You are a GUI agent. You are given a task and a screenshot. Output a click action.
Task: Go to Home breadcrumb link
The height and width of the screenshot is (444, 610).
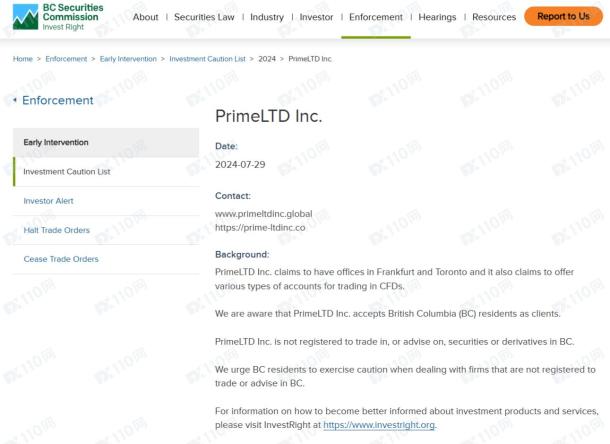click(23, 59)
